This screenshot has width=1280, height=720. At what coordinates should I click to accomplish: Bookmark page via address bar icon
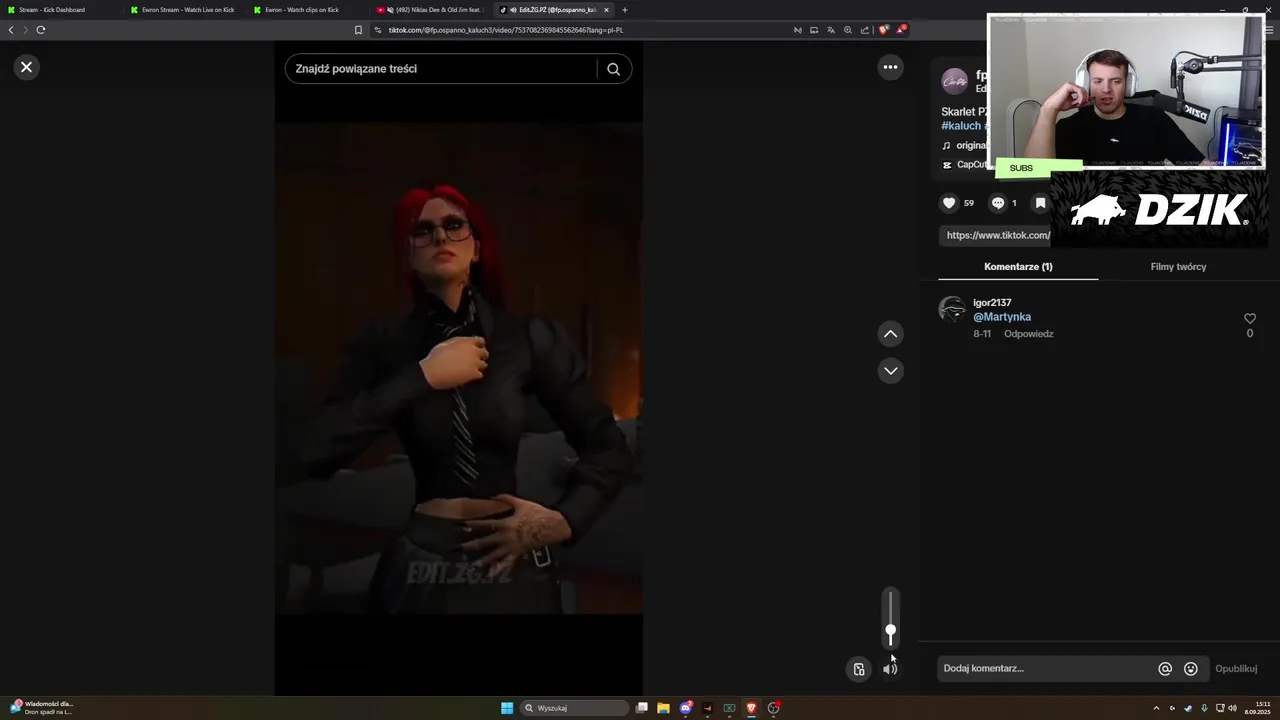[x=358, y=30]
